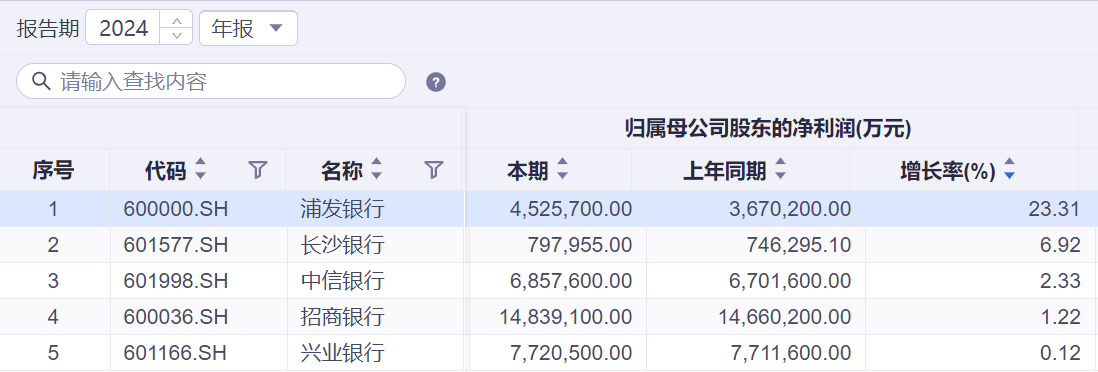Click the help question mark icon
The width and height of the screenshot is (1098, 372).
[436, 82]
